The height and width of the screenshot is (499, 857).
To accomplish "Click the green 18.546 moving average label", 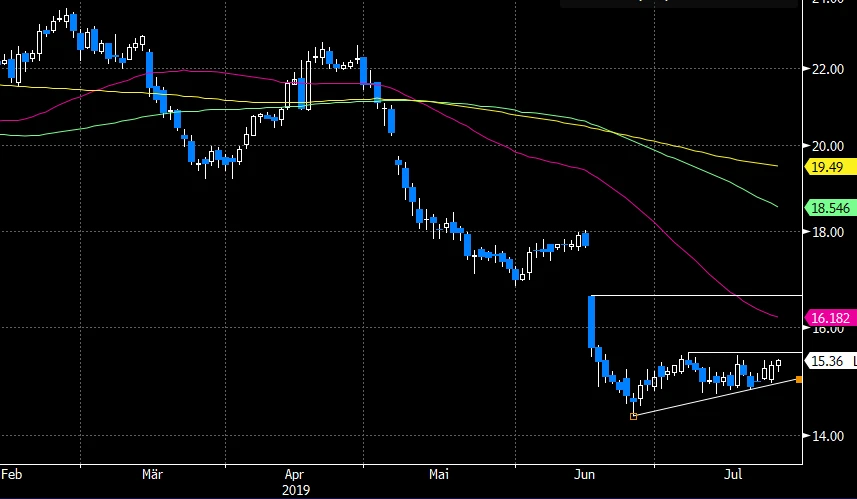I will [x=830, y=208].
